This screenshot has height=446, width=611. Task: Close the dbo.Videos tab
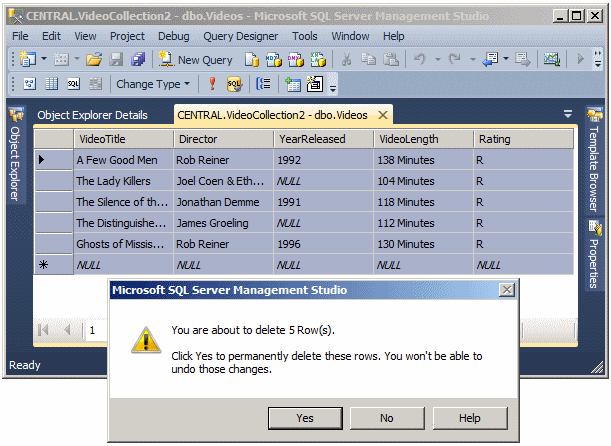pyautogui.click(x=383, y=115)
